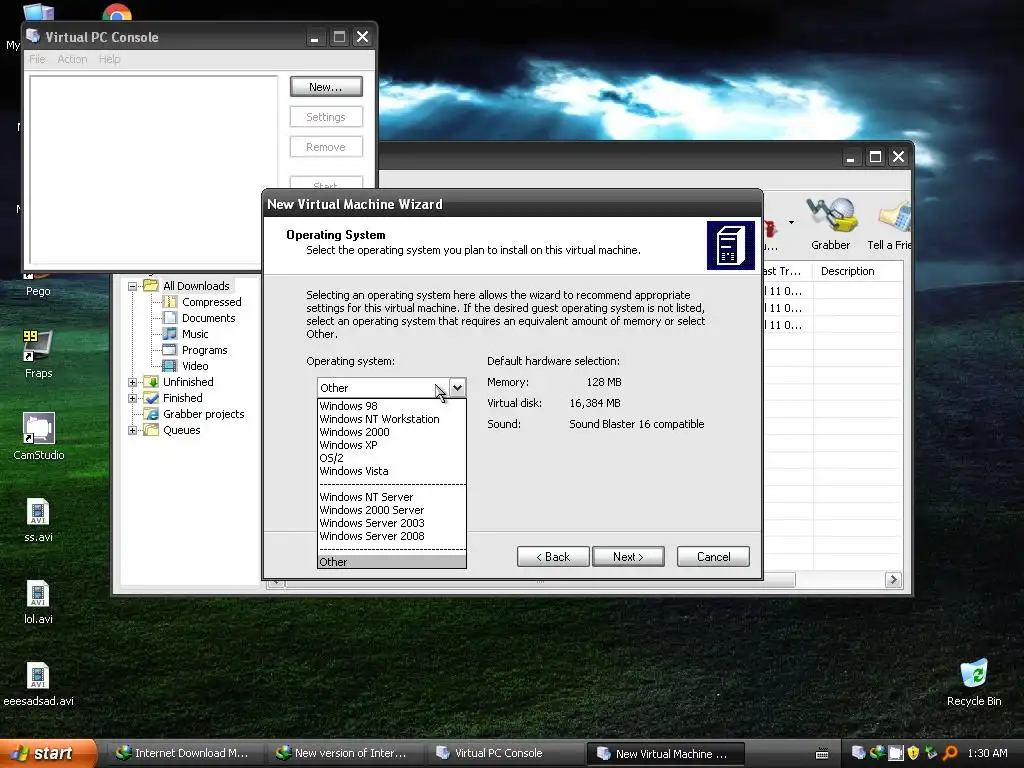The height and width of the screenshot is (768, 1024).
Task: Select Windows XP operating system
Action: coord(348,445)
